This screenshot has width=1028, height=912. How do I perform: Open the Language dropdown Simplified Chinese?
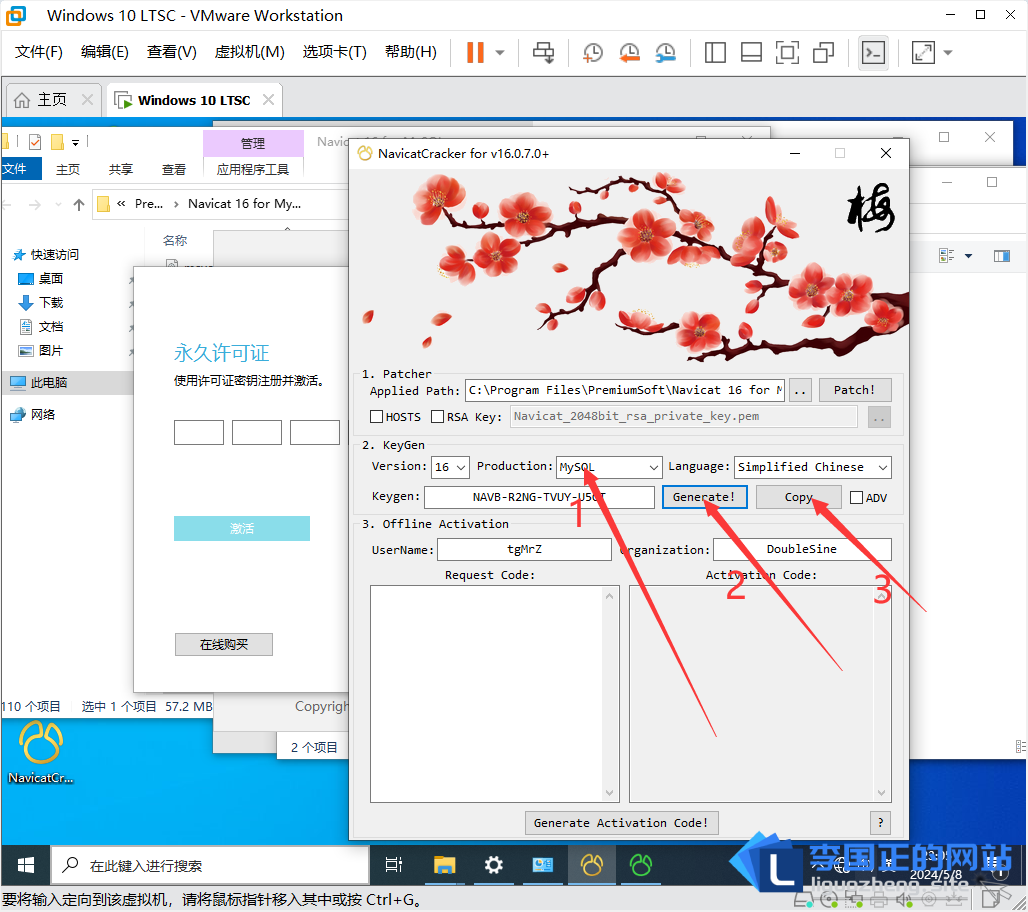tap(812, 467)
